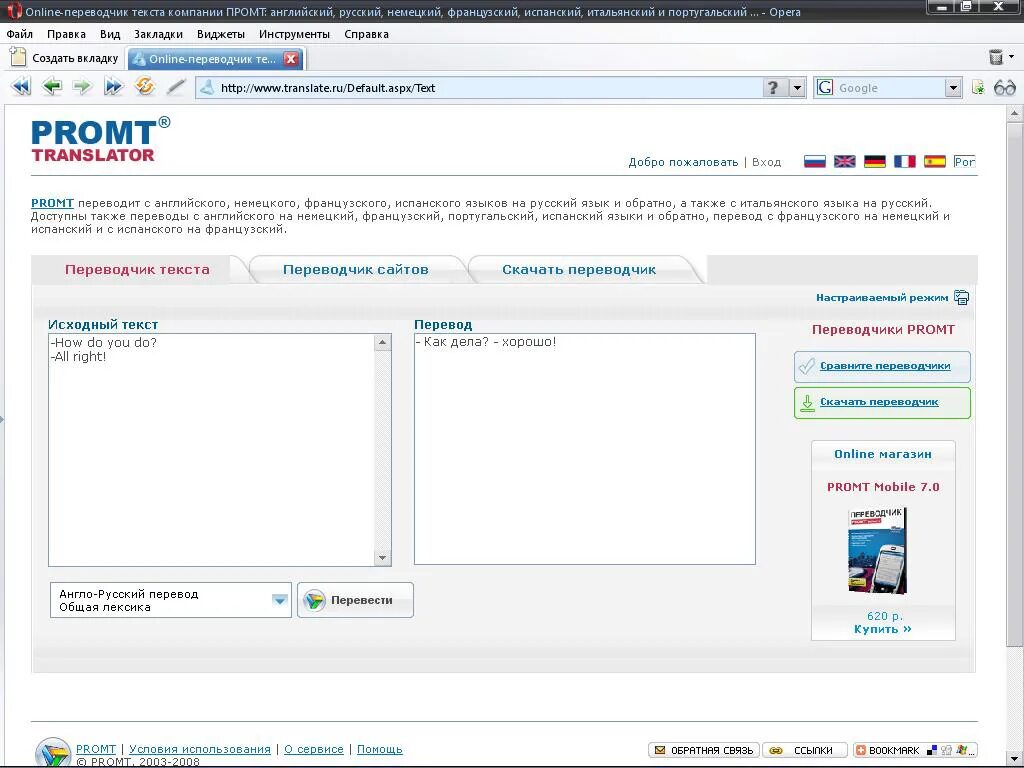Click the glasses view mode icon
The width and height of the screenshot is (1024, 768).
tap(1004, 88)
